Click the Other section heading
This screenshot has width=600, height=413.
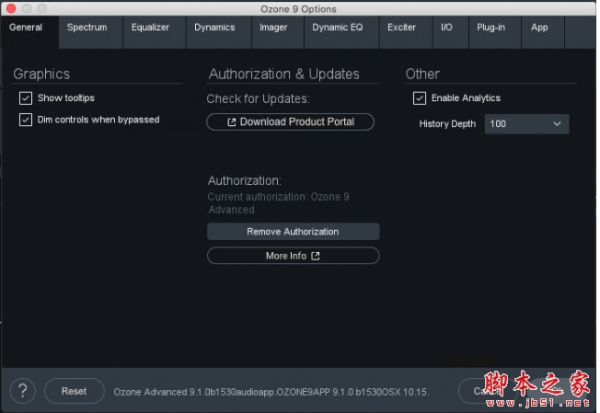[422, 74]
